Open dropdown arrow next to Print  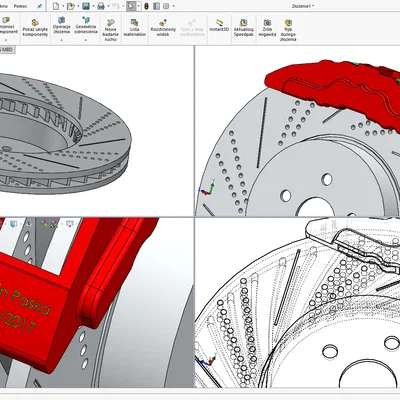108,6
